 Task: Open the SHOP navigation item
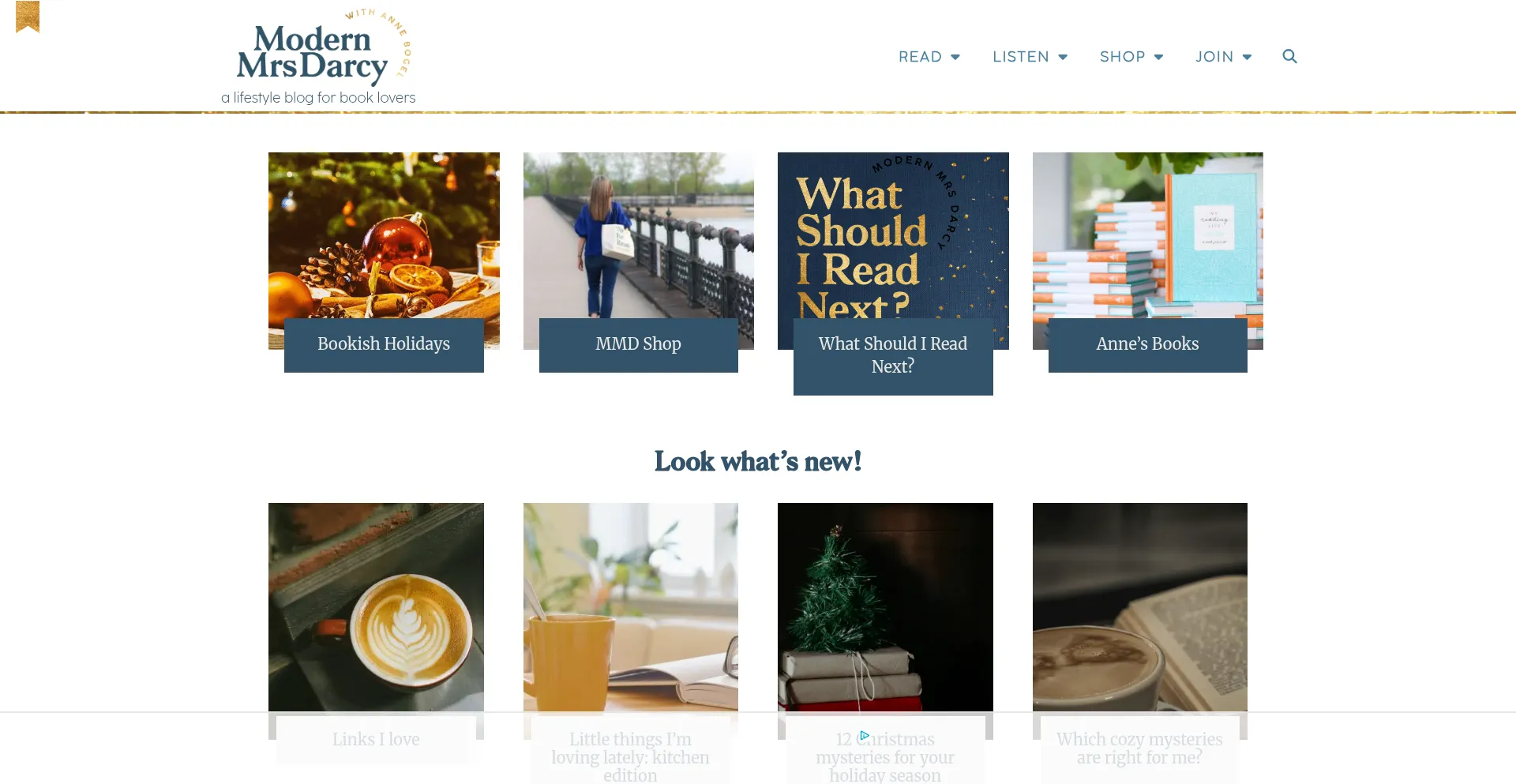click(x=1122, y=57)
